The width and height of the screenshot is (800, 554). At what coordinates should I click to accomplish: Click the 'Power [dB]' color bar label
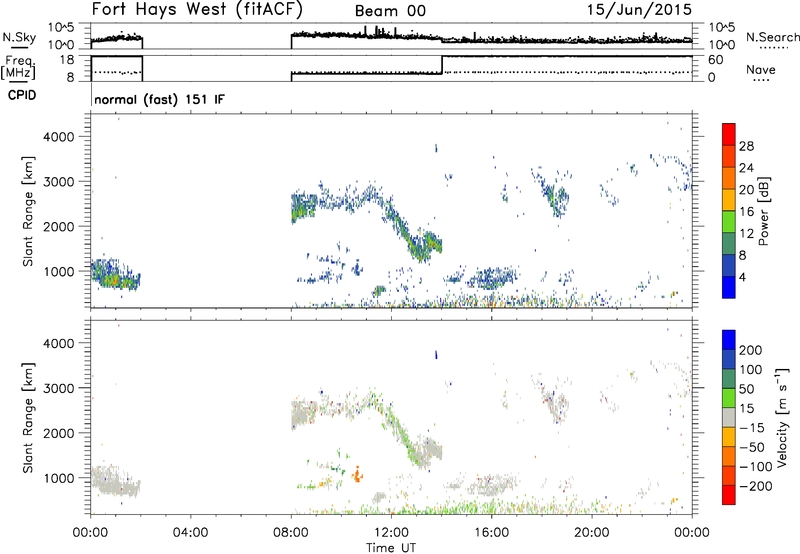click(x=763, y=212)
